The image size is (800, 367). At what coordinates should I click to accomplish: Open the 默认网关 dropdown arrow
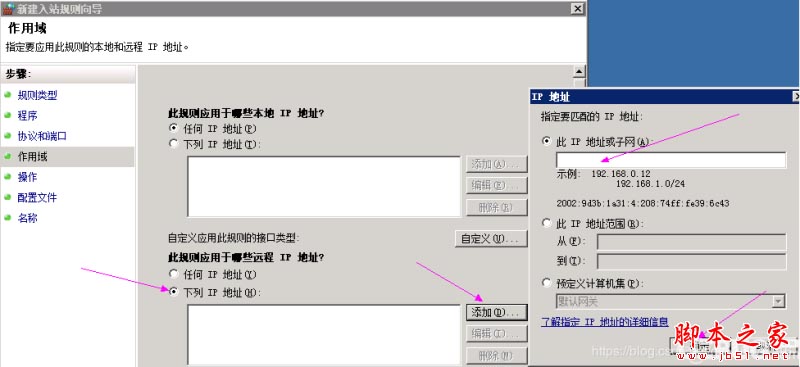click(x=778, y=302)
